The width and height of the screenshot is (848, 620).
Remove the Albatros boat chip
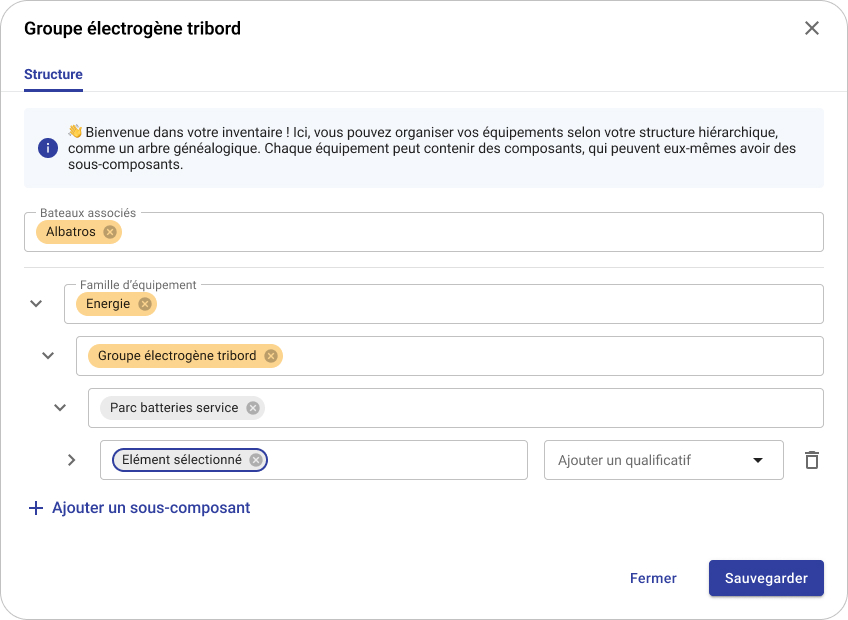(109, 231)
